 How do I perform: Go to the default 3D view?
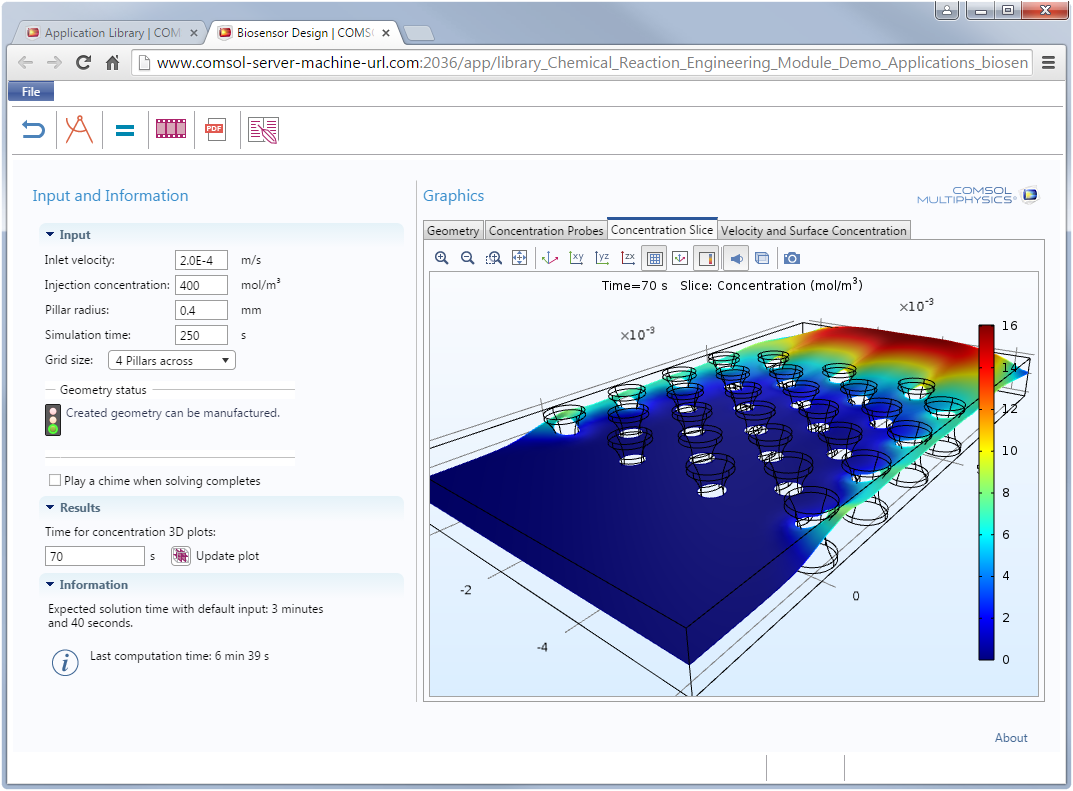click(x=550, y=258)
